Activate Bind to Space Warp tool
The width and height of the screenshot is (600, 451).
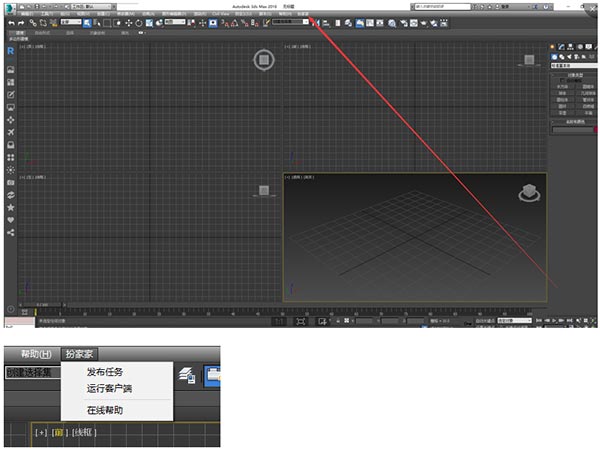coord(53,23)
